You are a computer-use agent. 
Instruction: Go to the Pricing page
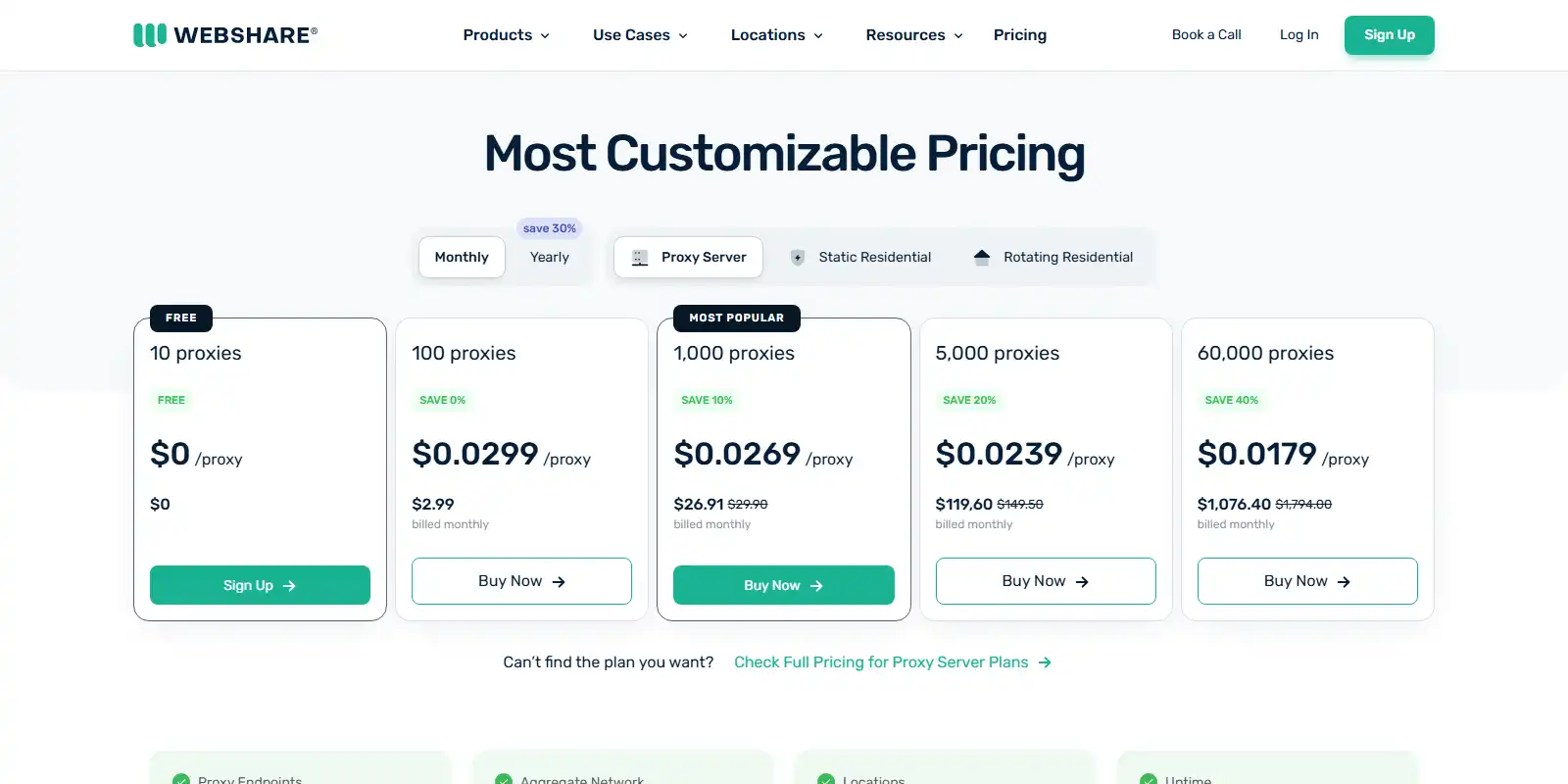[x=1020, y=35]
